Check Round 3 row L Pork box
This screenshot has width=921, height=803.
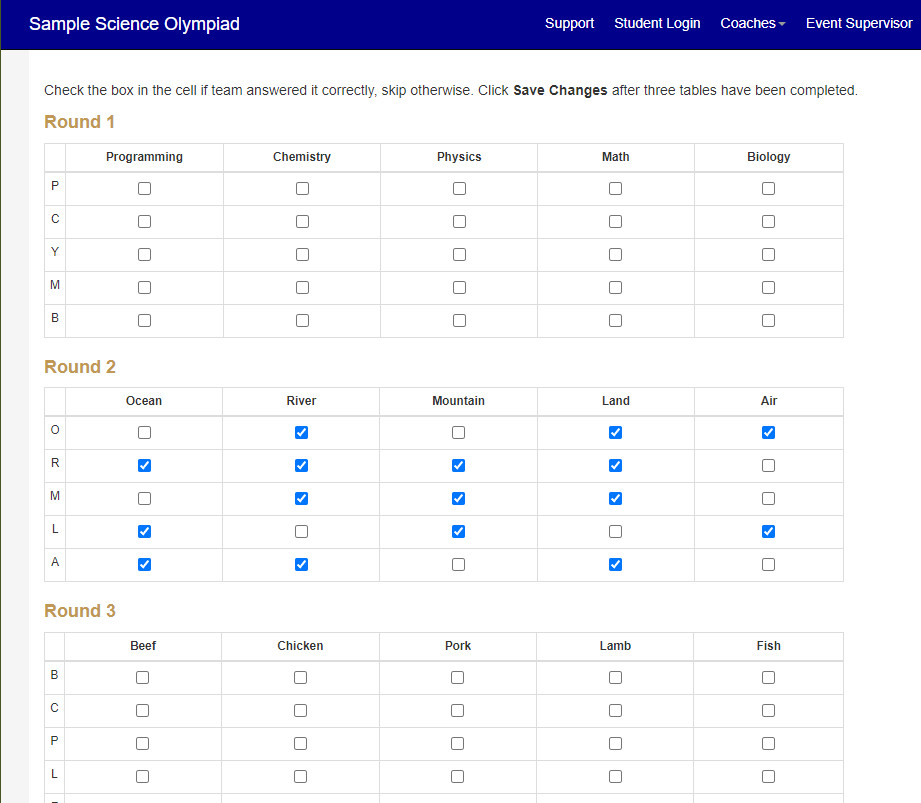pyautogui.click(x=458, y=776)
